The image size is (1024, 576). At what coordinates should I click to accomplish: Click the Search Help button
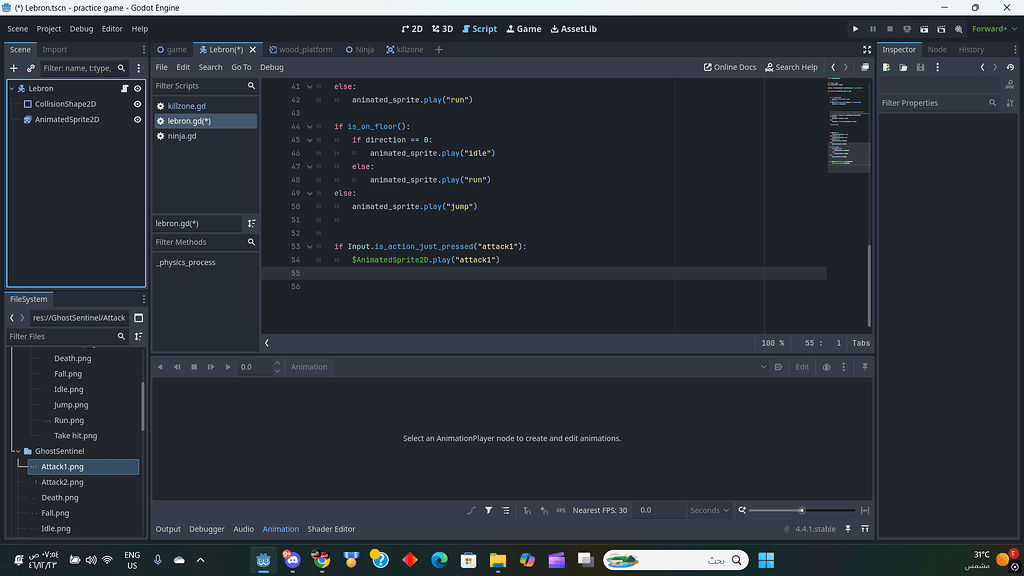point(789,67)
